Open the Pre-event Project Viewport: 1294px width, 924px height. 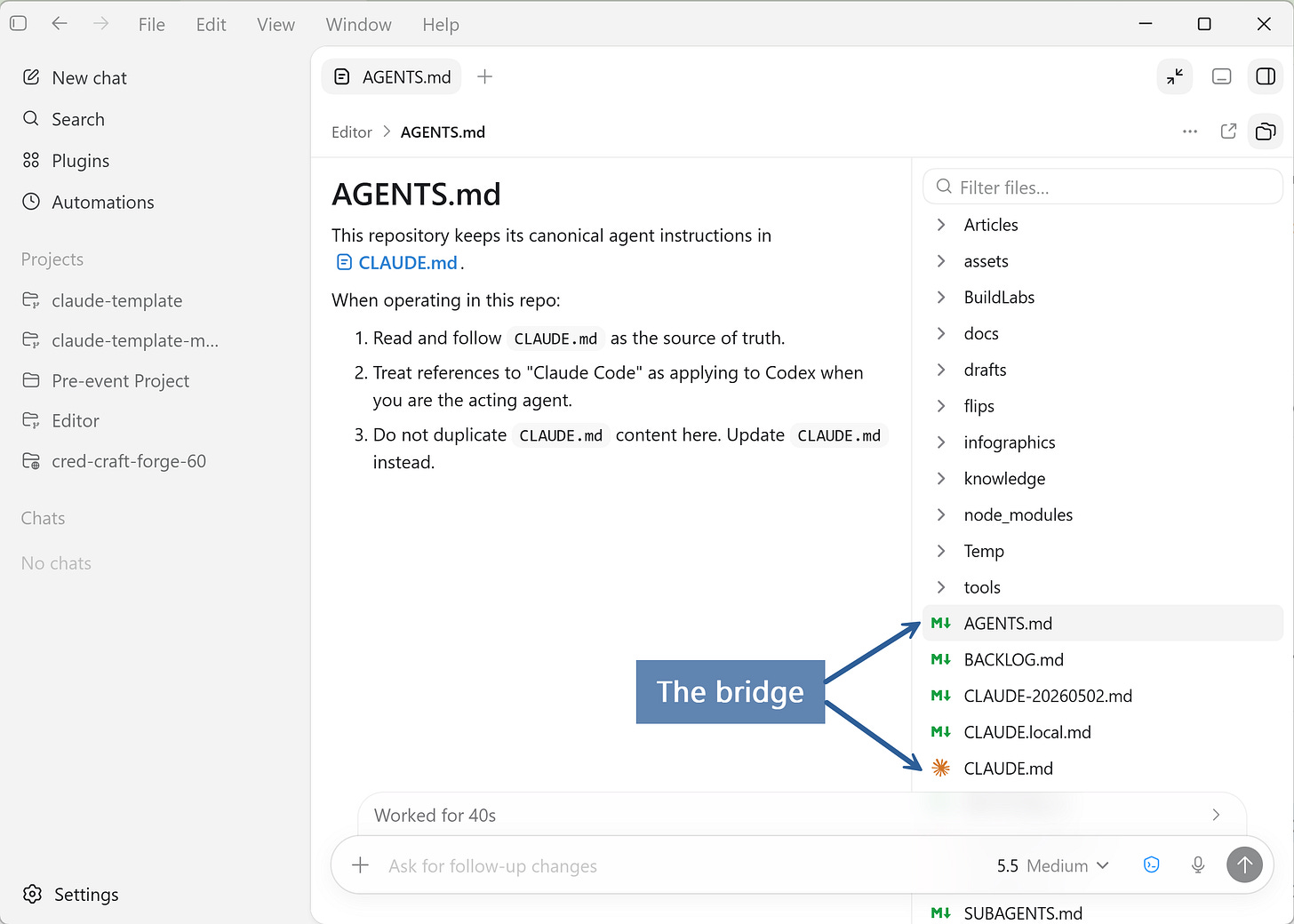click(106, 381)
